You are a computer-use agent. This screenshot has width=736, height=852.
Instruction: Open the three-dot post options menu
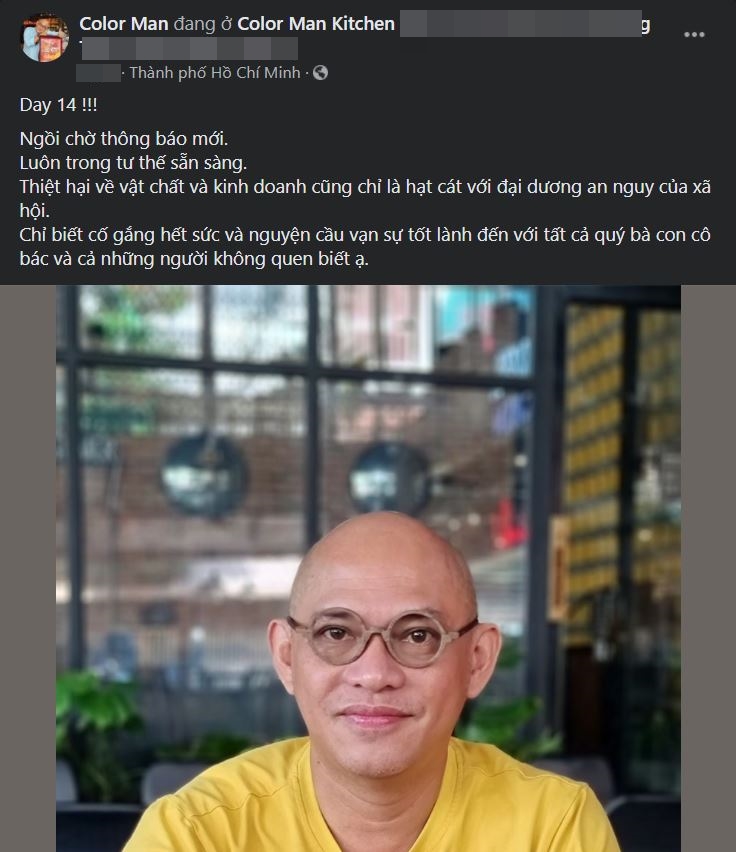[694, 35]
